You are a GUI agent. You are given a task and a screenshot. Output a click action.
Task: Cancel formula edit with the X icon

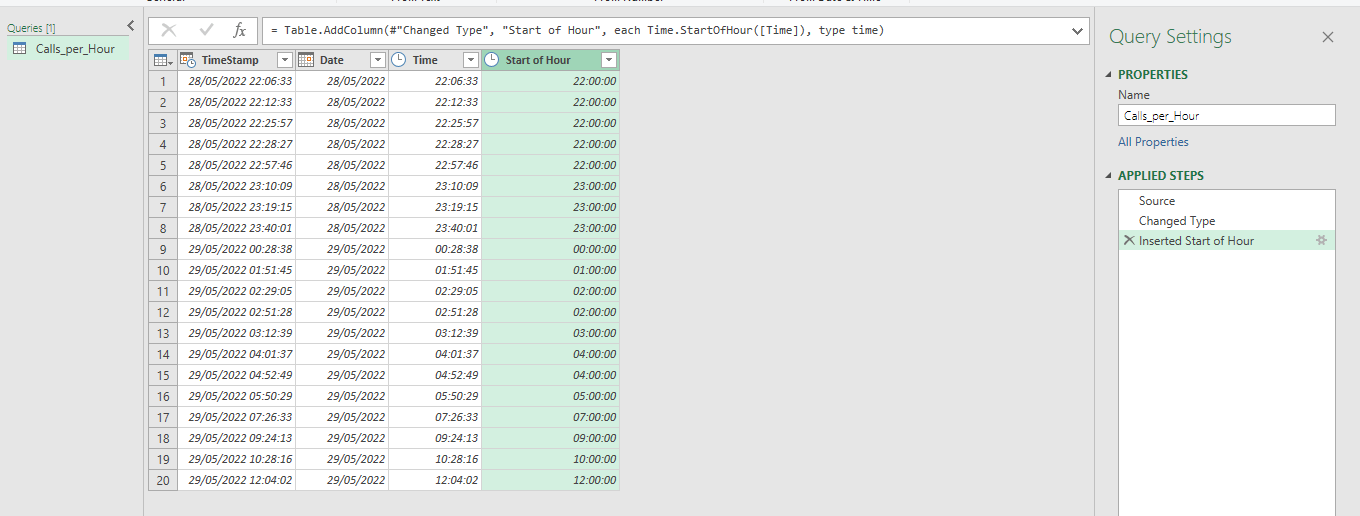point(168,31)
